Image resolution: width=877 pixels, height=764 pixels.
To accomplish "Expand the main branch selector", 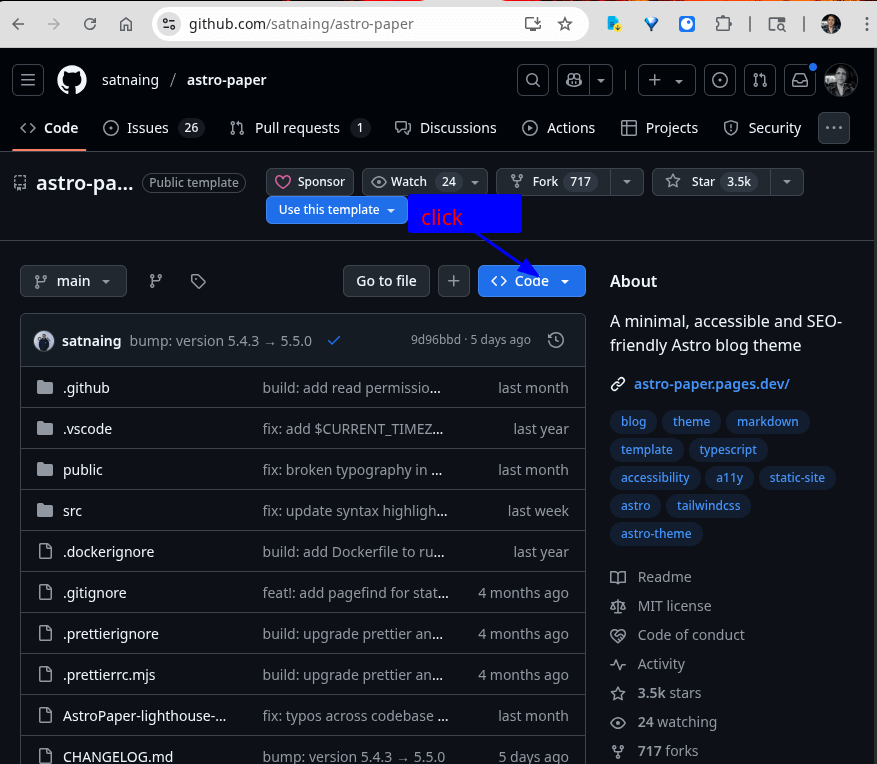I will tap(73, 281).
